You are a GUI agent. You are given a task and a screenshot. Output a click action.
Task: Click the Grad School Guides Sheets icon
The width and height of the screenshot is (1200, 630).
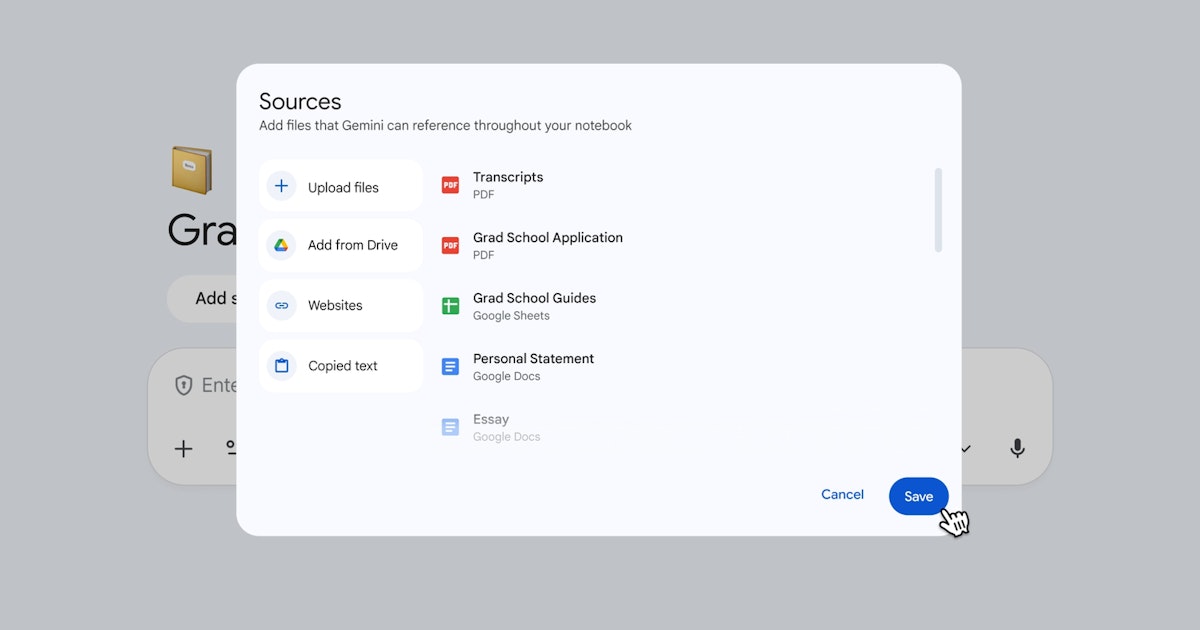pyautogui.click(x=450, y=306)
